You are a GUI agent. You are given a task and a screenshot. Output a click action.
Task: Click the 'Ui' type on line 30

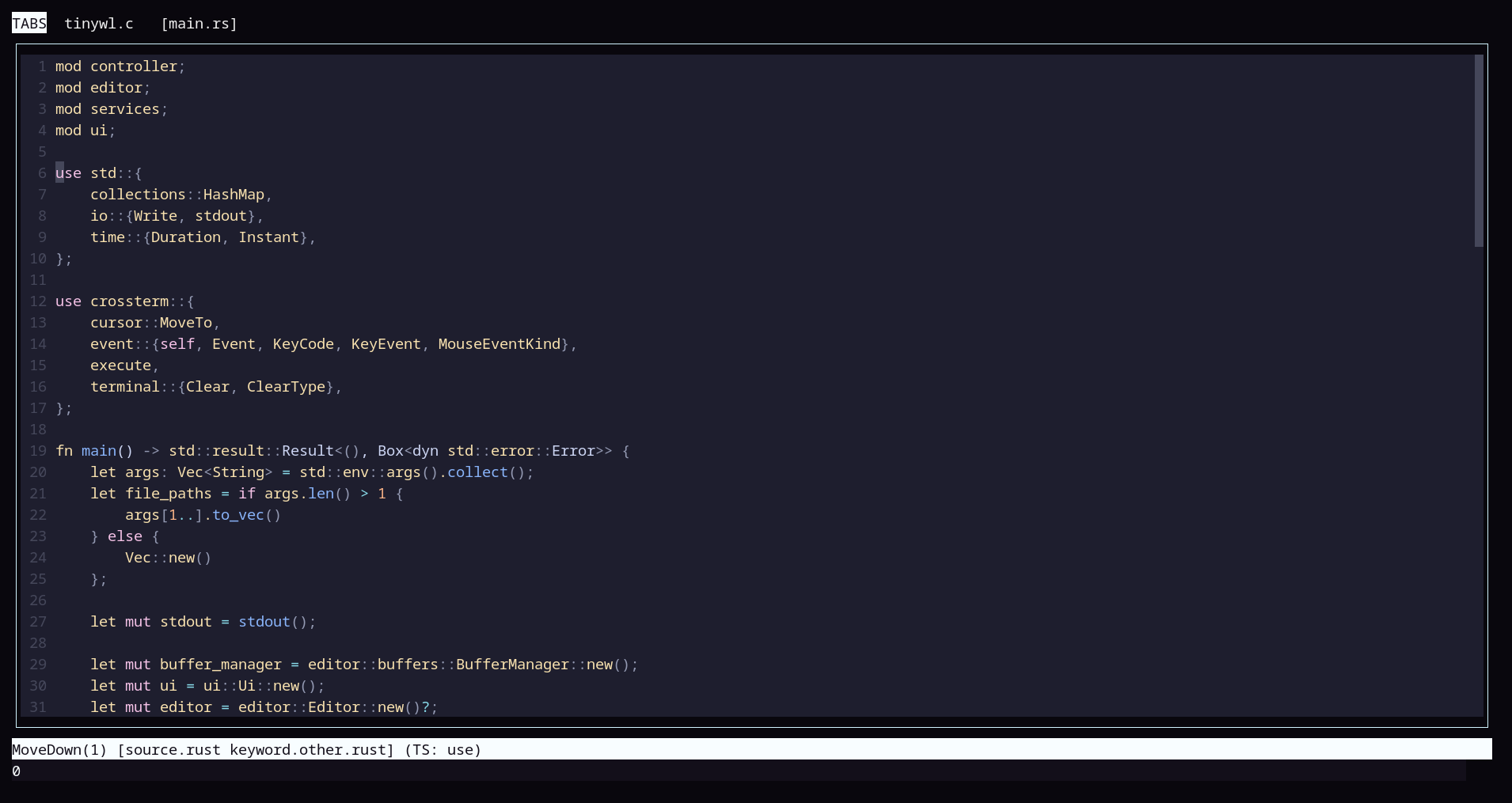pyautogui.click(x=247, y=686)
